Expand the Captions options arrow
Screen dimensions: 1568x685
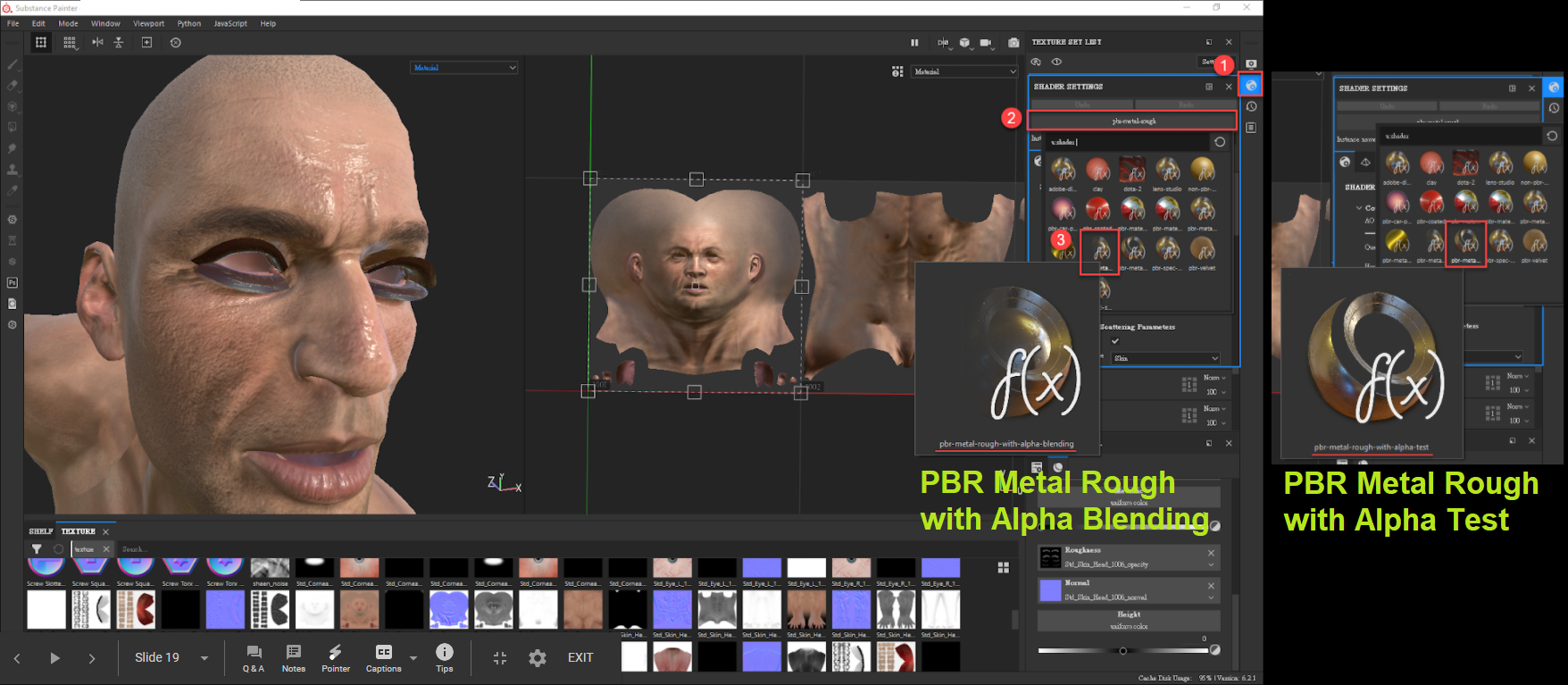(413, 658)
